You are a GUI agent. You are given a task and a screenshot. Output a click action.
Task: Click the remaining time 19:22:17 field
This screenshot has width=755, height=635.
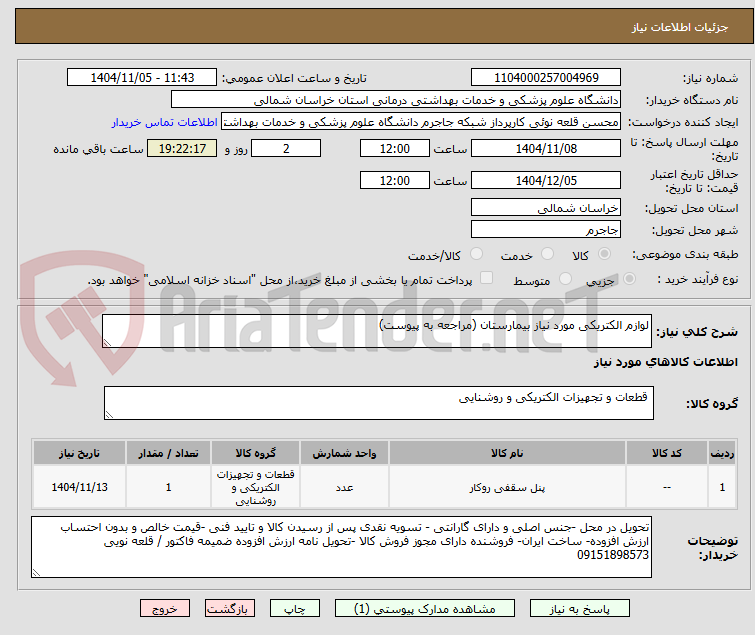coord(182,148)
